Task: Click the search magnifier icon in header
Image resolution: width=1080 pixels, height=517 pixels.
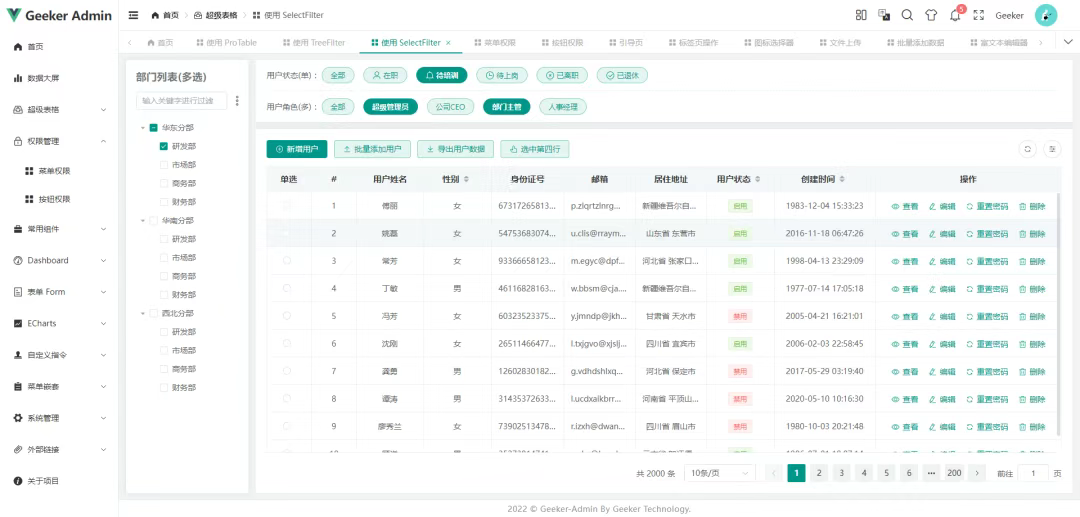Action: pyautogui.click(x=907, y=16)
